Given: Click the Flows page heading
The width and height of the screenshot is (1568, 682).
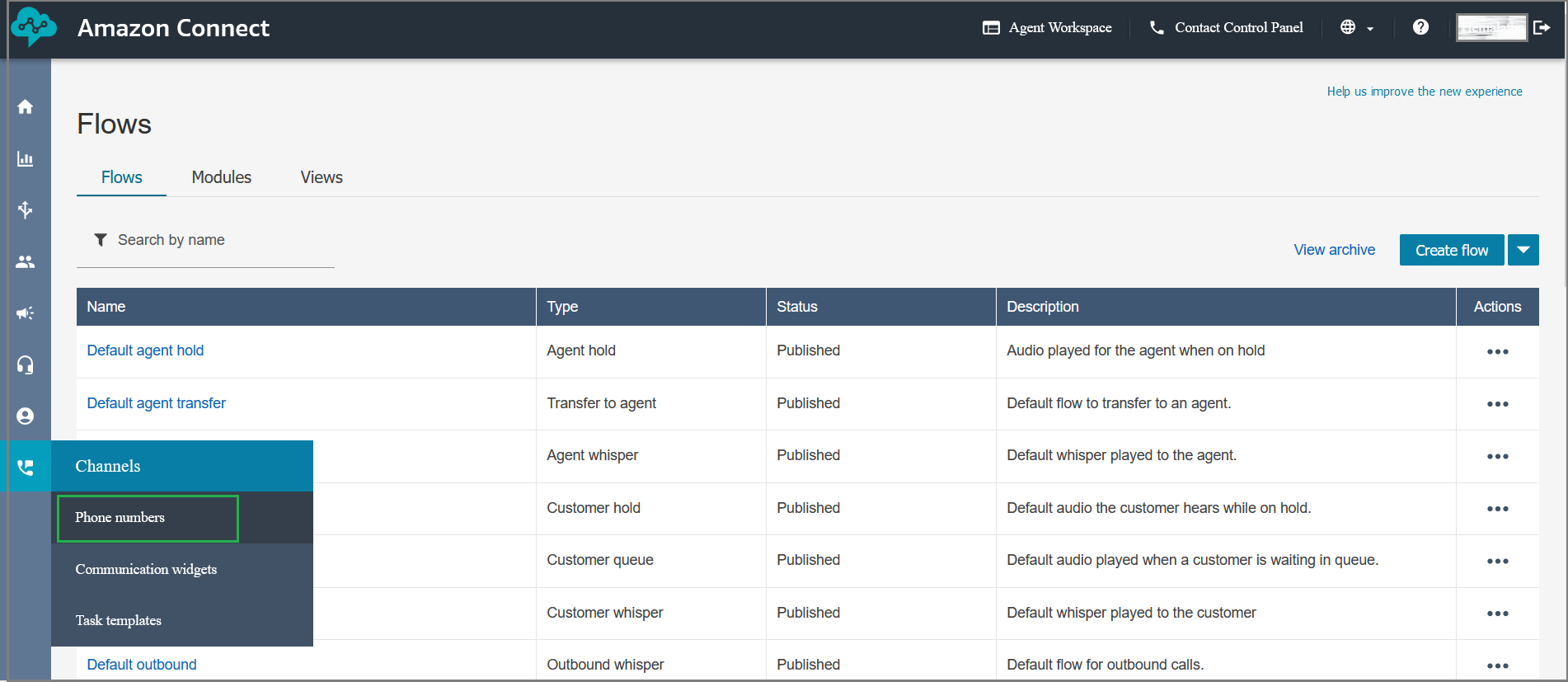Looking at the screenshot, I should coord(114,124).
